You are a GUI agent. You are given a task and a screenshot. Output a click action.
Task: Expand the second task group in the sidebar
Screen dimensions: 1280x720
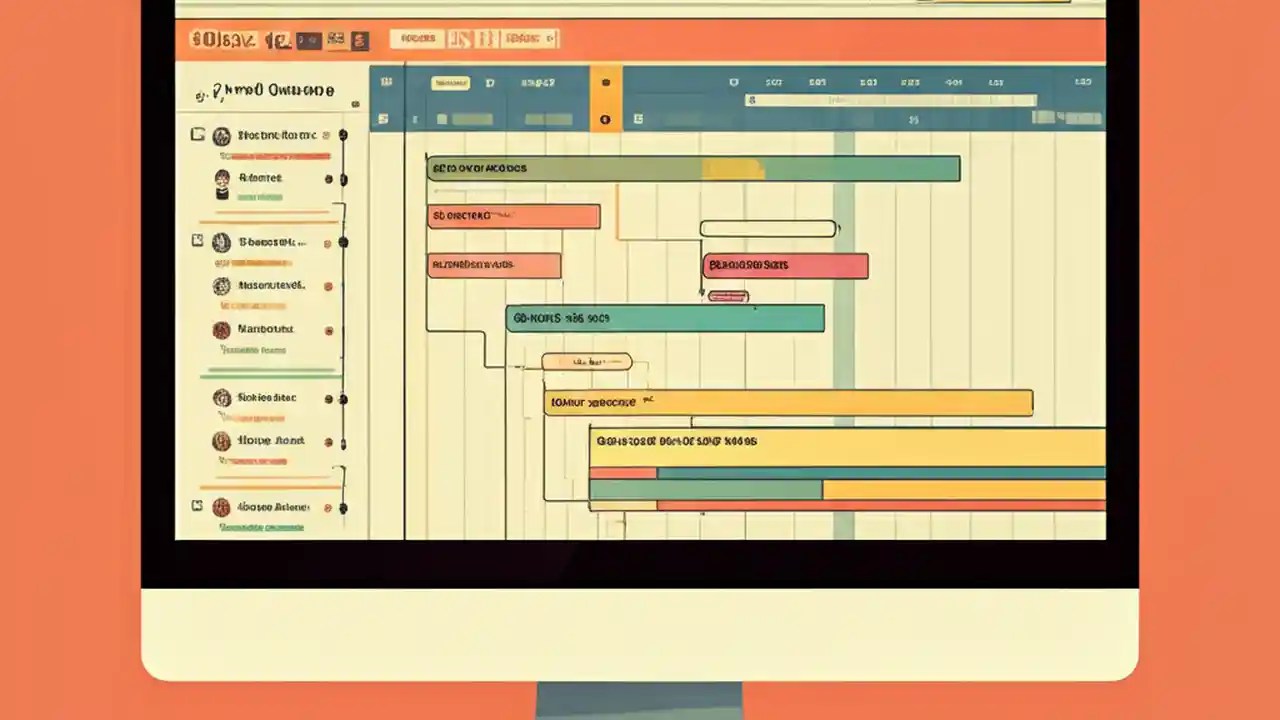point(197,241)
